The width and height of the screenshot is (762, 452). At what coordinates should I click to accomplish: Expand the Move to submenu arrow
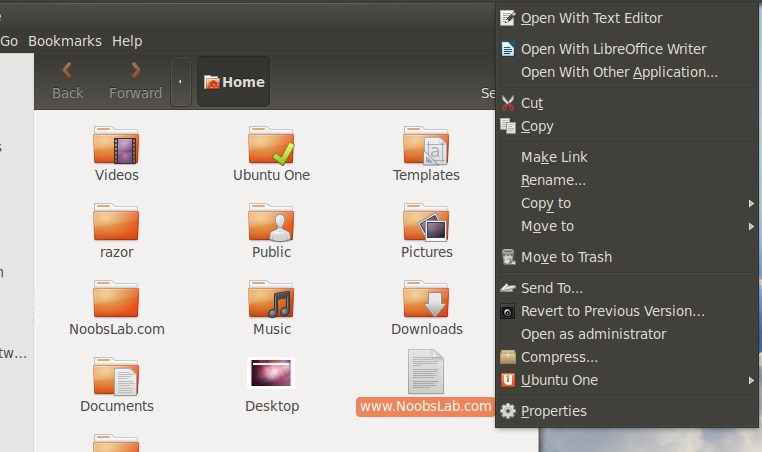click(751, 226)
